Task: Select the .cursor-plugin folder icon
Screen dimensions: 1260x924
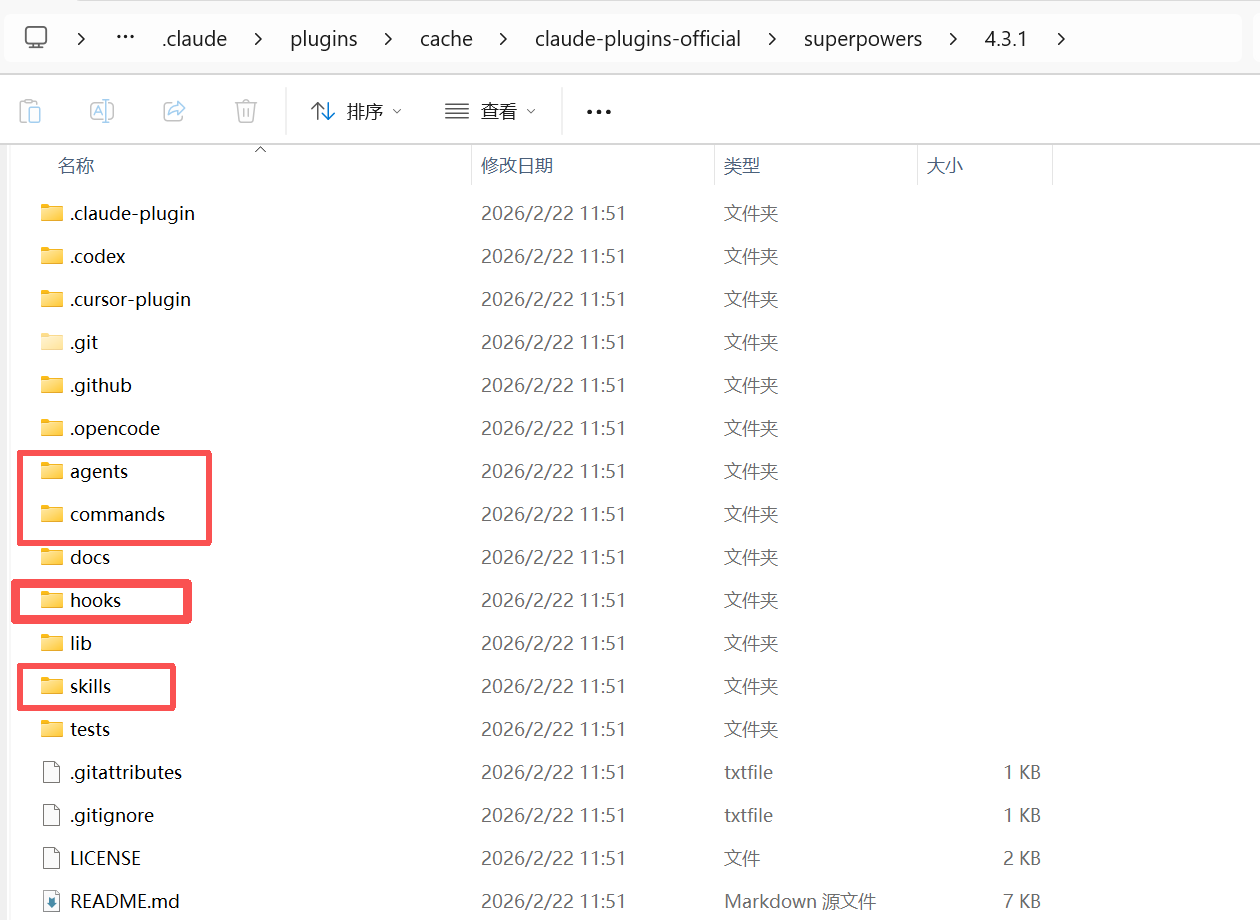Action: (x=52, y=299)
